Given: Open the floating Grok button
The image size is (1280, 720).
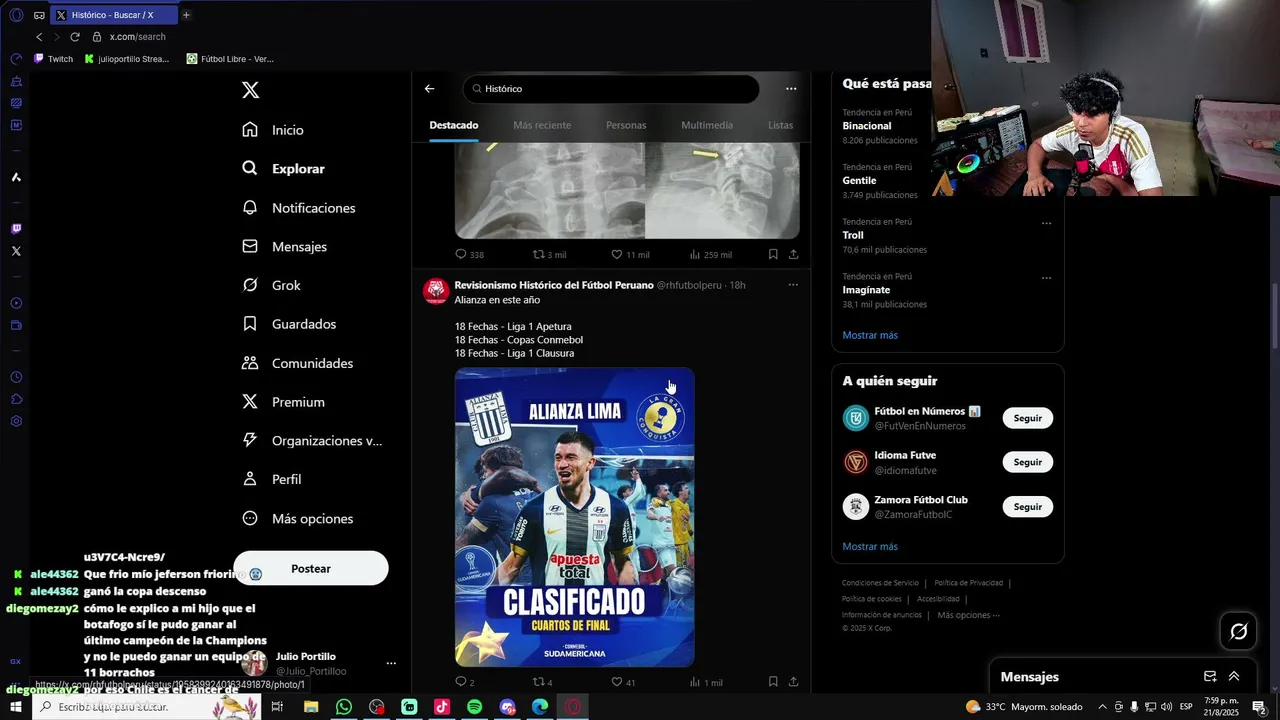Looking at the screenshot, I should point(1238,631).
